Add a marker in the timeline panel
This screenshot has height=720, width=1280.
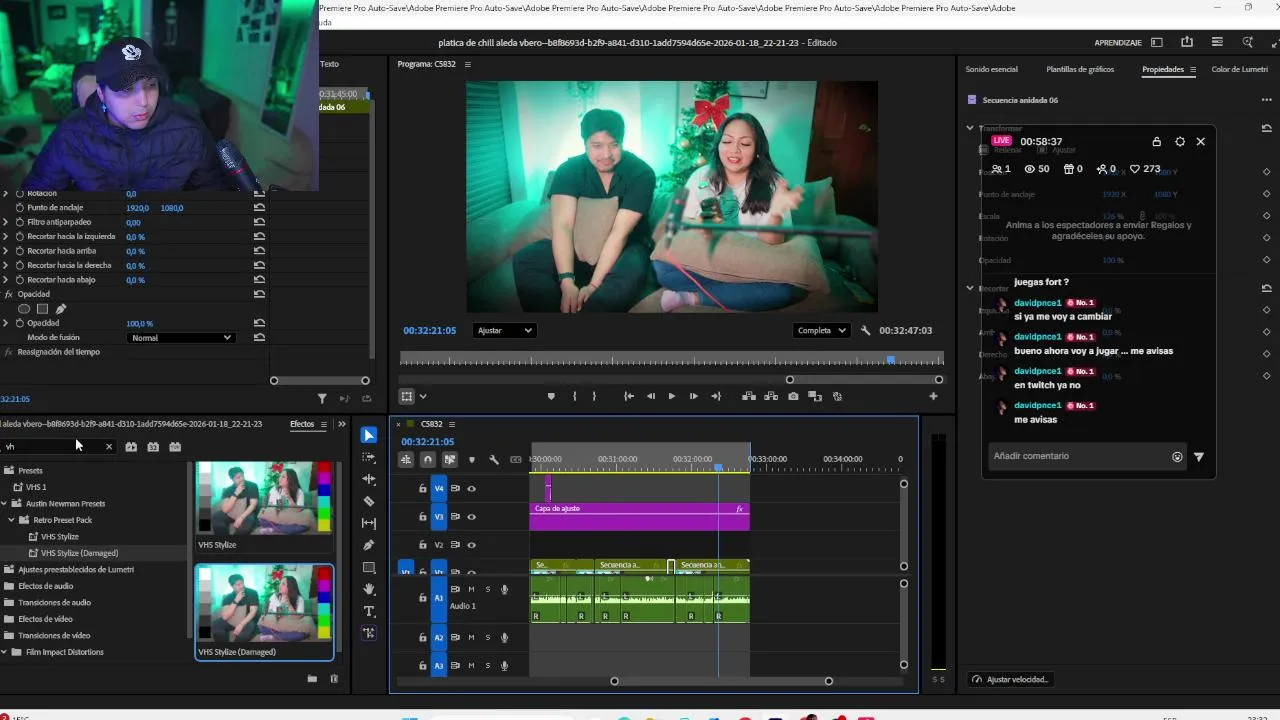tap(472, 460)
